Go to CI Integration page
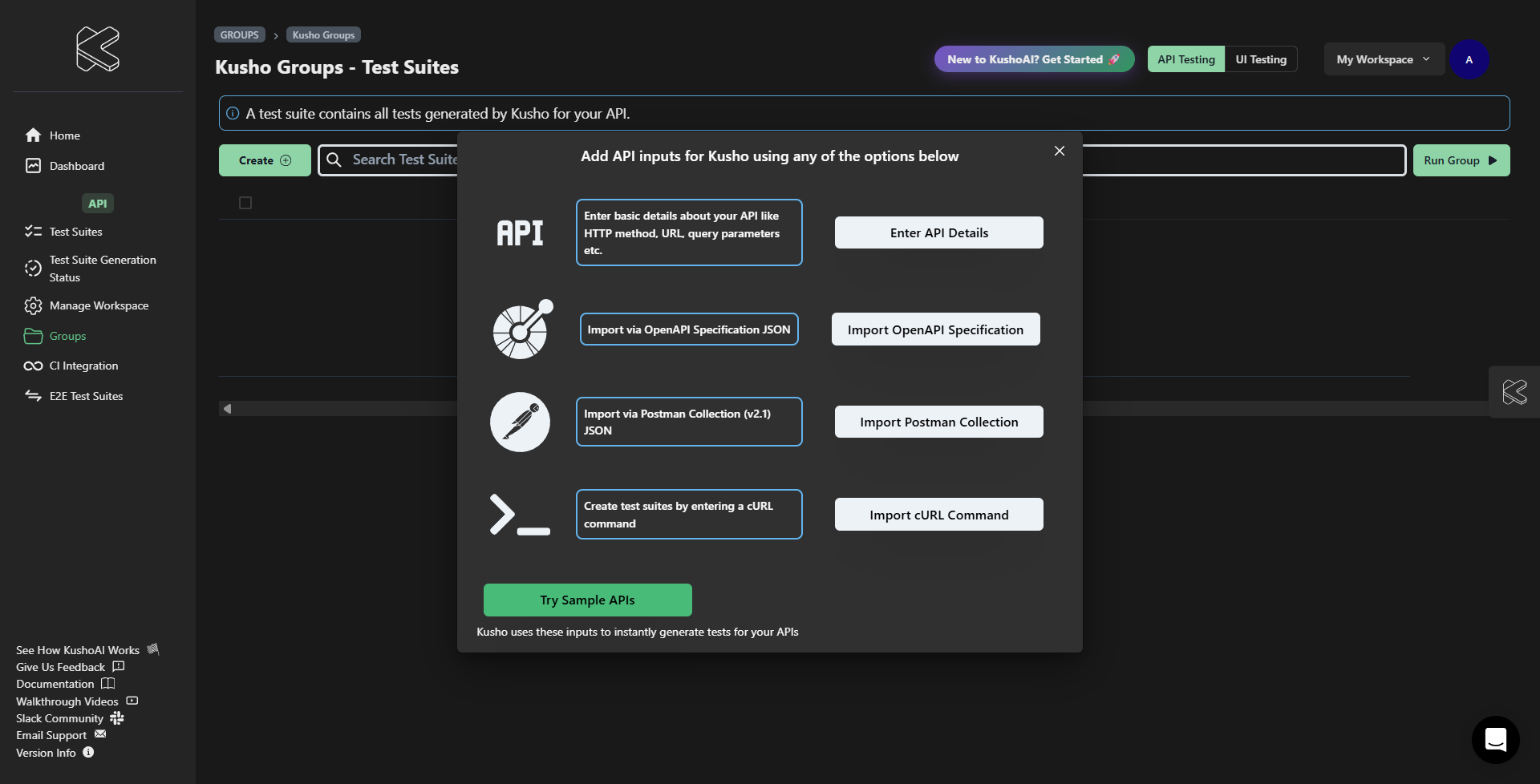The width and height of the screenshot is (1540, 784). point(83,366)
